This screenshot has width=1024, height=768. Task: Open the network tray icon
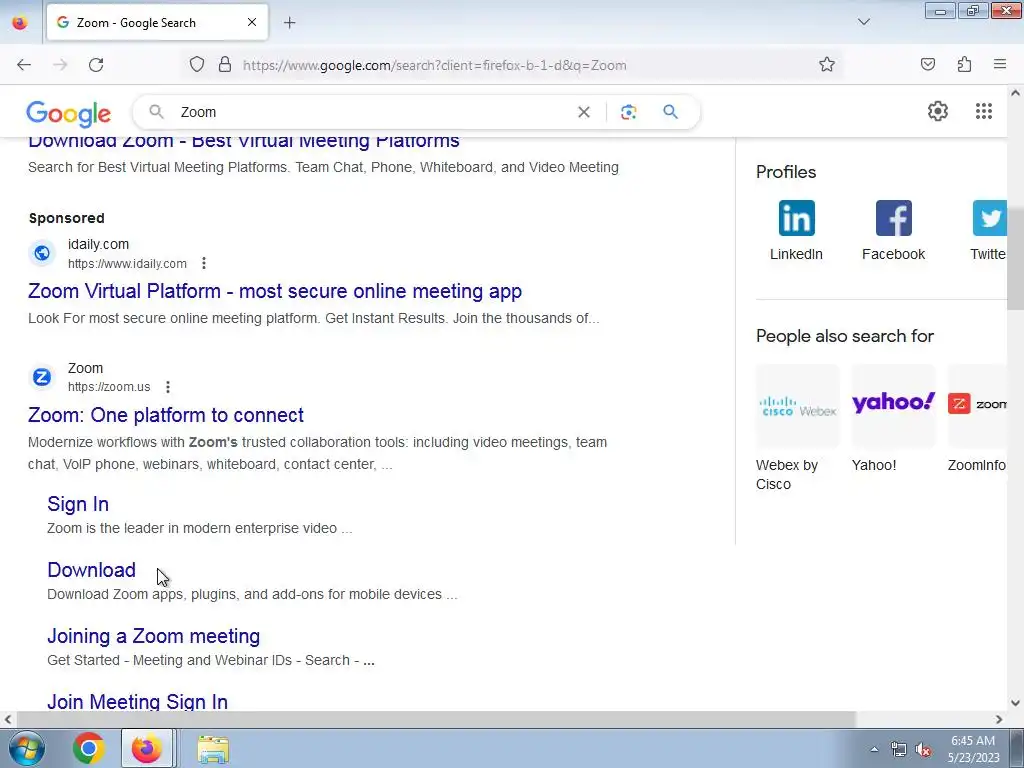899,750
